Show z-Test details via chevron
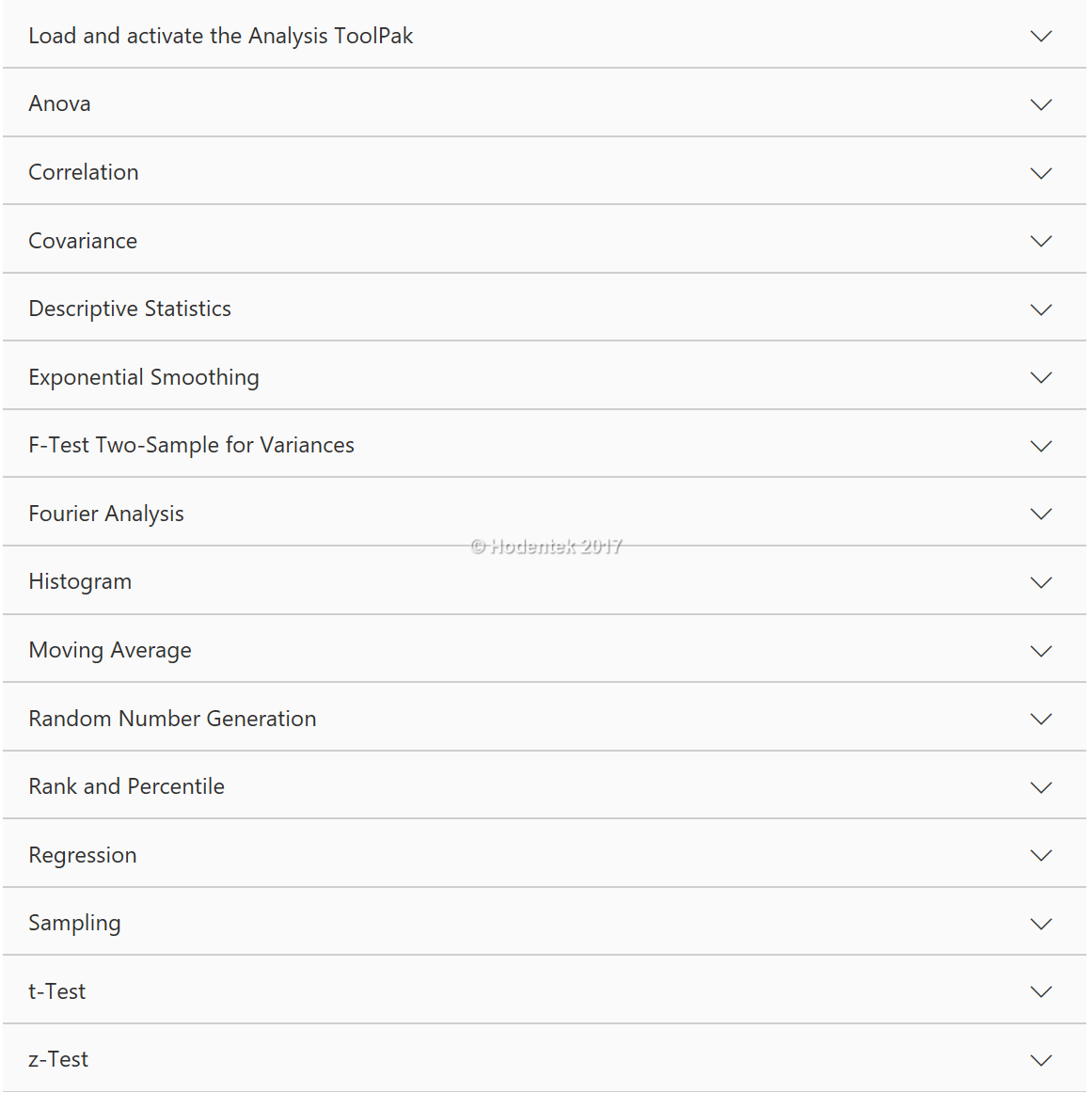Image resolution: width=1092 pixels, height=1093 pixels. [1040, 1060]
